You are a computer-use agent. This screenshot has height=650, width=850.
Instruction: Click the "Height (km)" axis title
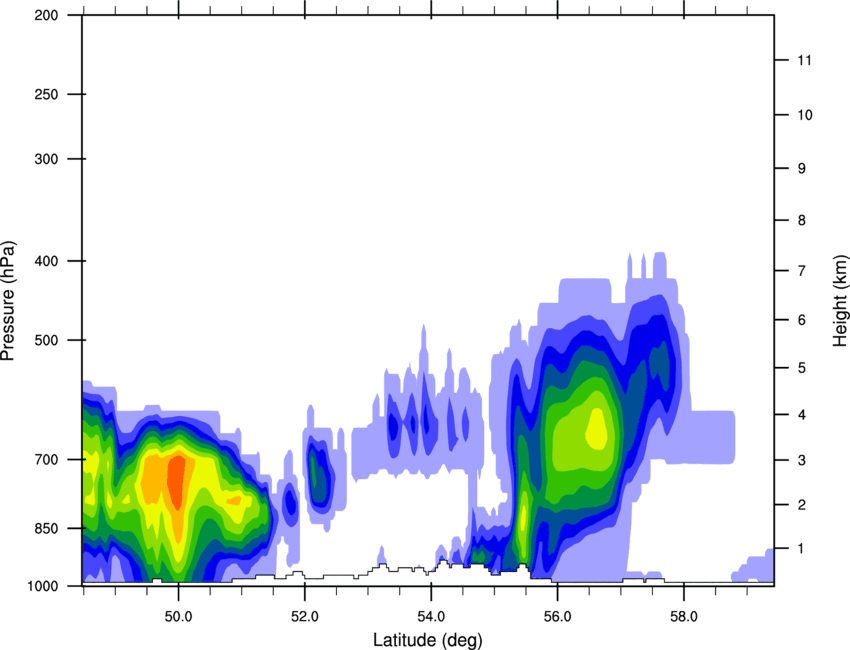tap(840, 300)
